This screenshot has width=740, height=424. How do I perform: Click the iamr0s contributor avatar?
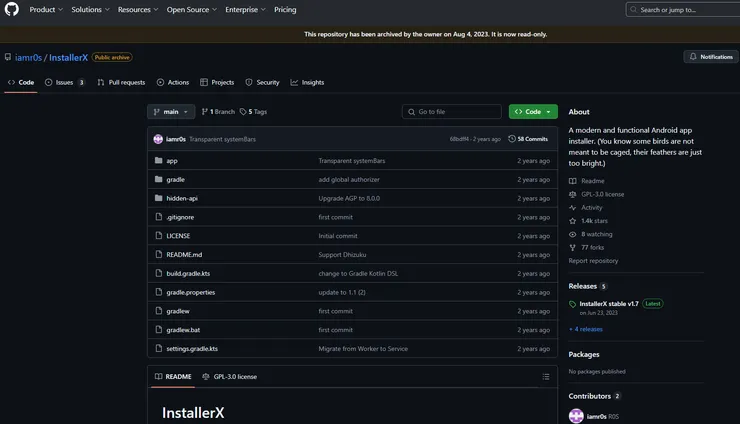[x=576, y=416]
